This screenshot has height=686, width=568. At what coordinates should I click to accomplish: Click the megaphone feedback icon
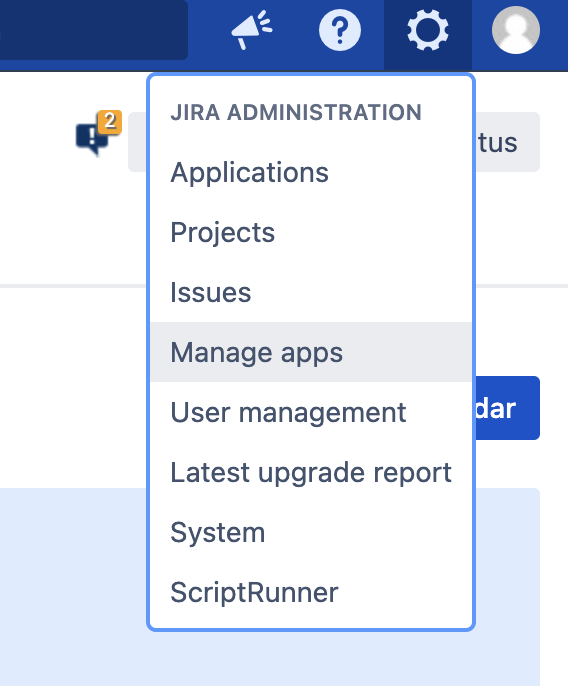coord(252,30)
